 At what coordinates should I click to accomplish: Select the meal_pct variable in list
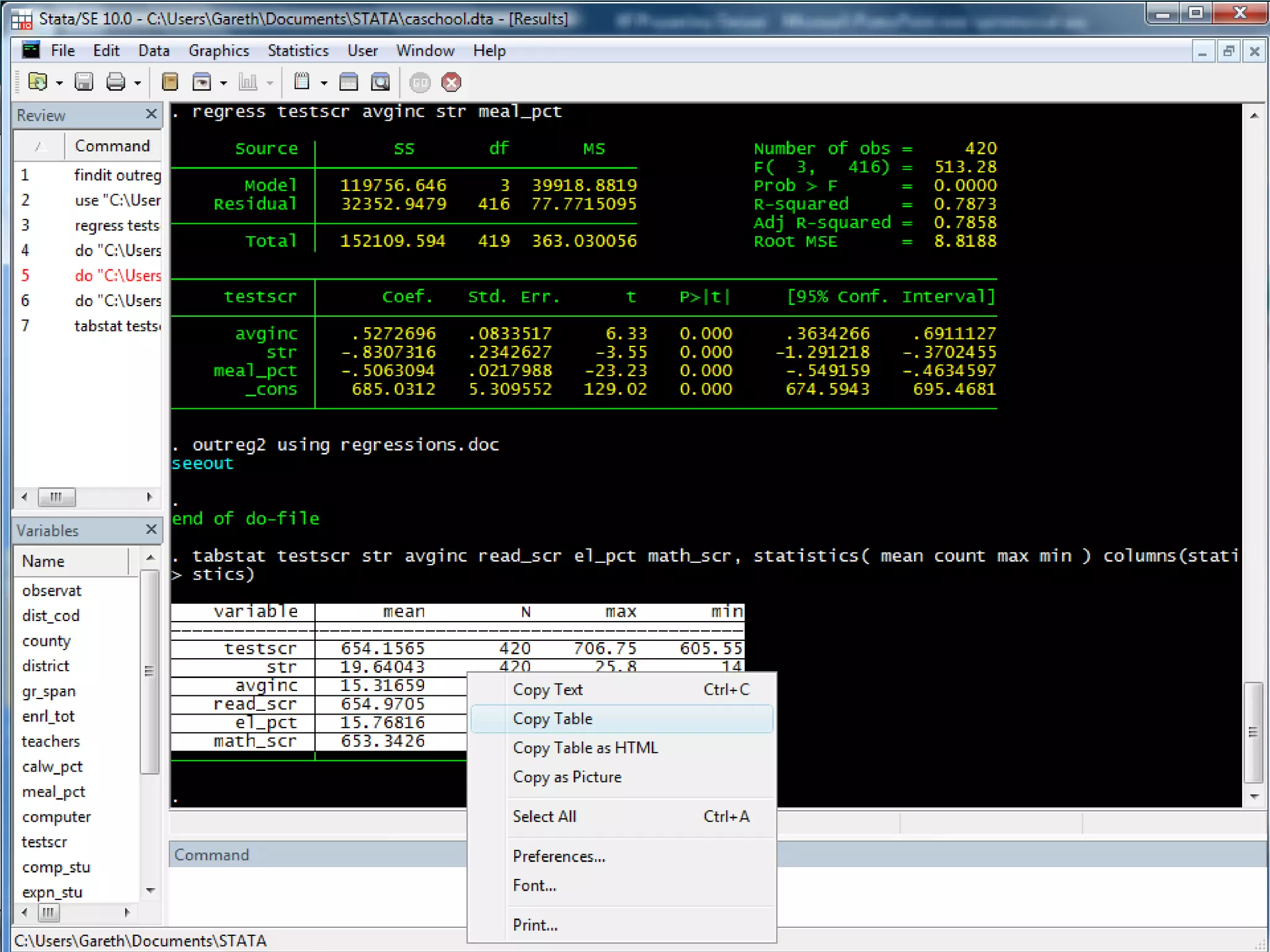pos(53,792)
